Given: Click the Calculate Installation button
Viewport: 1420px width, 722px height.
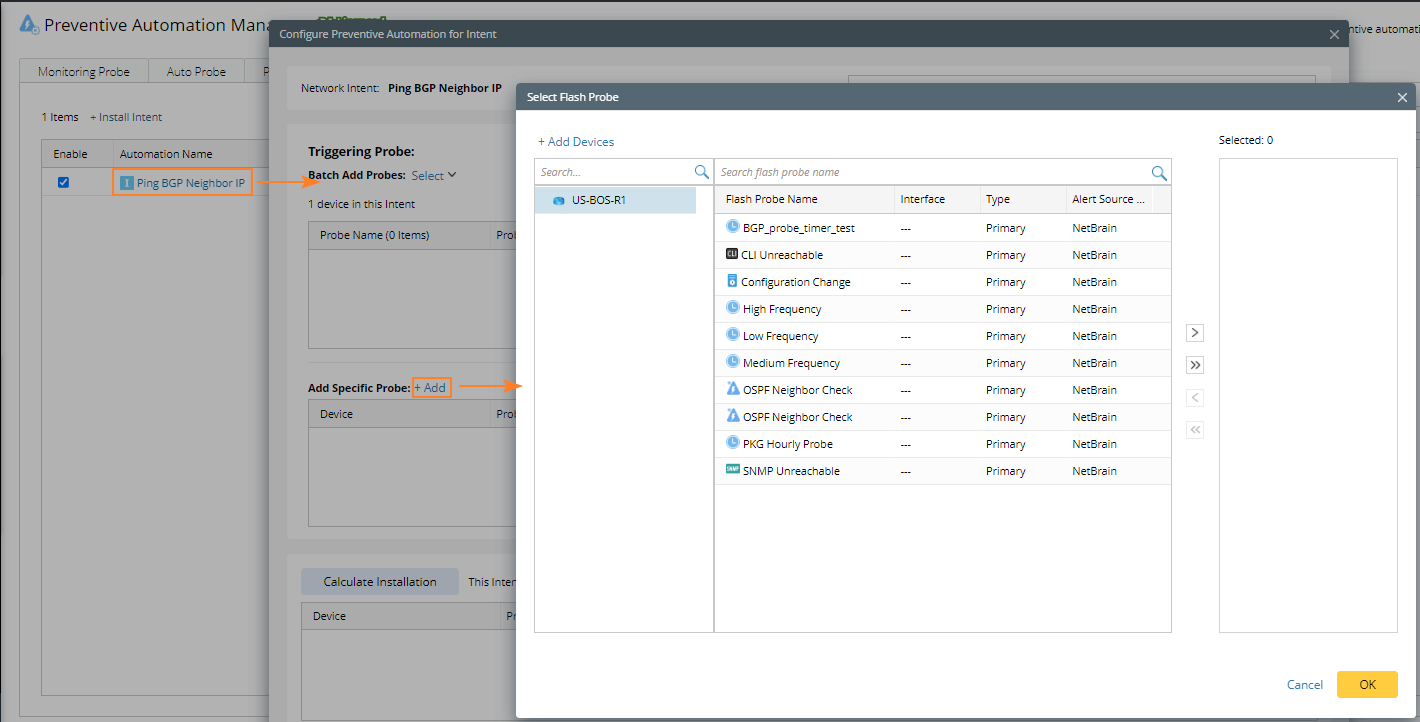Looking at the screenshot, I should coord(379,582).
